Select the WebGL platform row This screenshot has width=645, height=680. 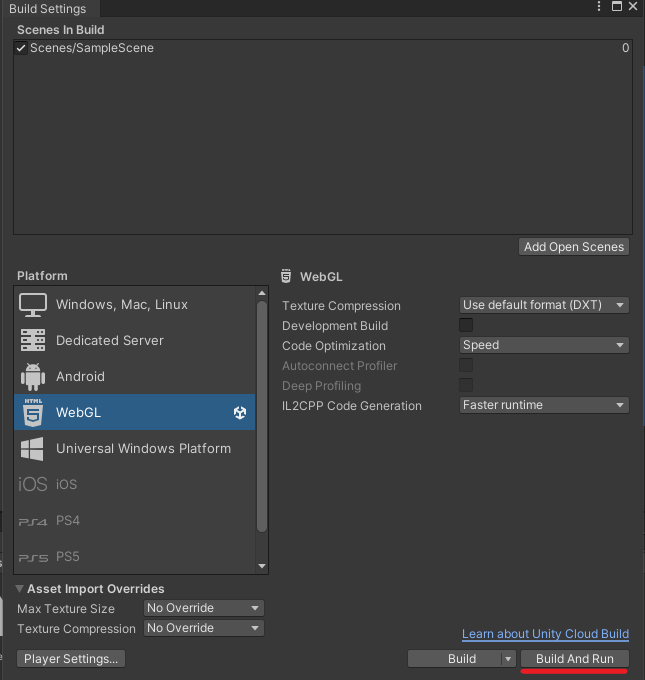click(x=134, y=412)
